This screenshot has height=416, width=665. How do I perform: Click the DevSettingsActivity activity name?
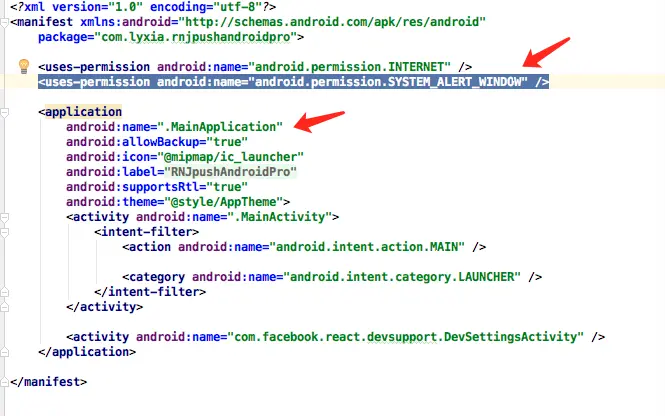tap(405, 337)
